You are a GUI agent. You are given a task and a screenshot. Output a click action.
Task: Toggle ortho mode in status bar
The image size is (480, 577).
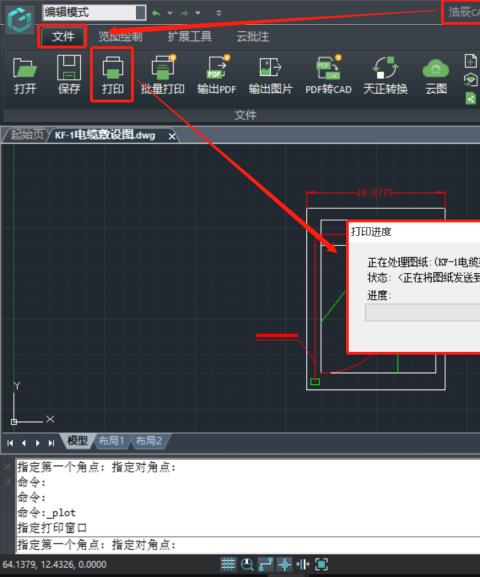click(x=266, y=564)
